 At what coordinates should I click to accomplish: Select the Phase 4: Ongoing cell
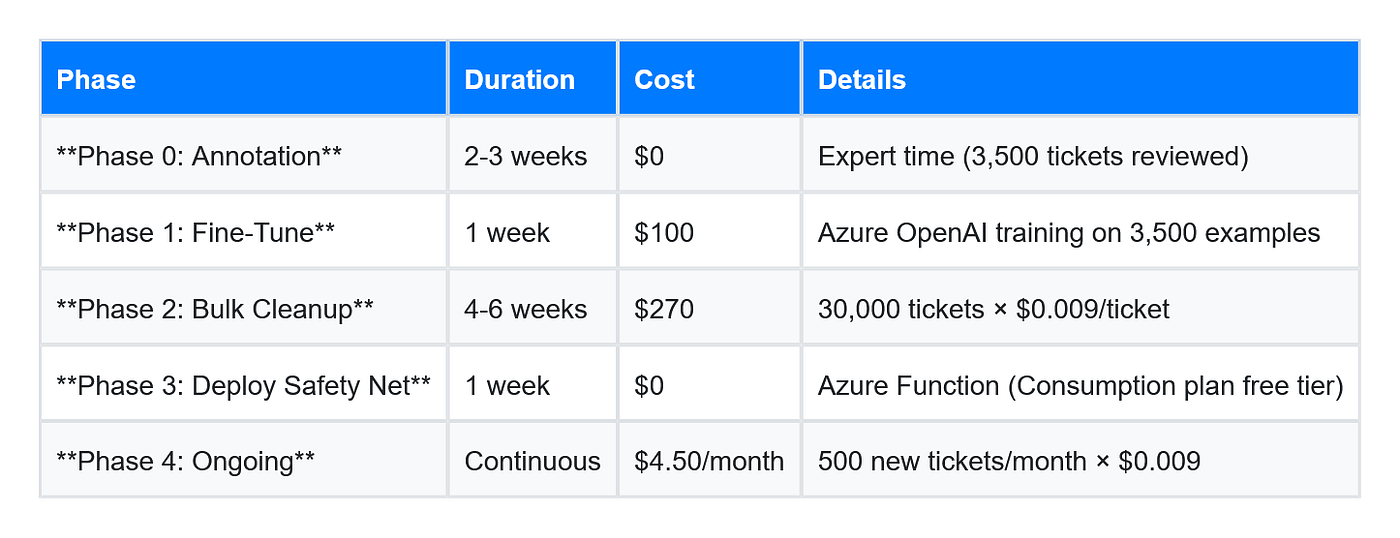click(244, 460)
